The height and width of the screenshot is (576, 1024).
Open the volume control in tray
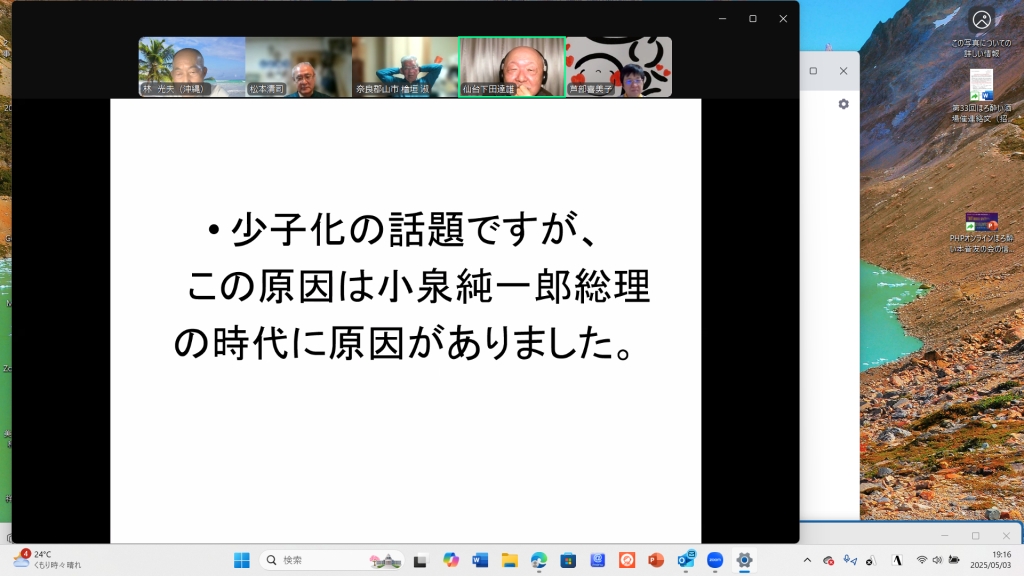(x=937, y=560)
